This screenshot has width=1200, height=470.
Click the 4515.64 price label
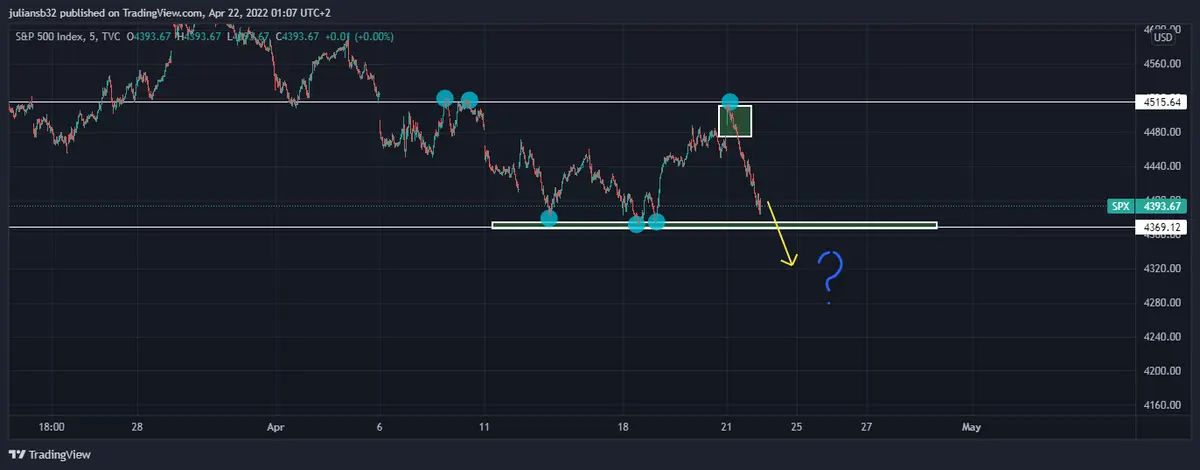coord(1162,102)
